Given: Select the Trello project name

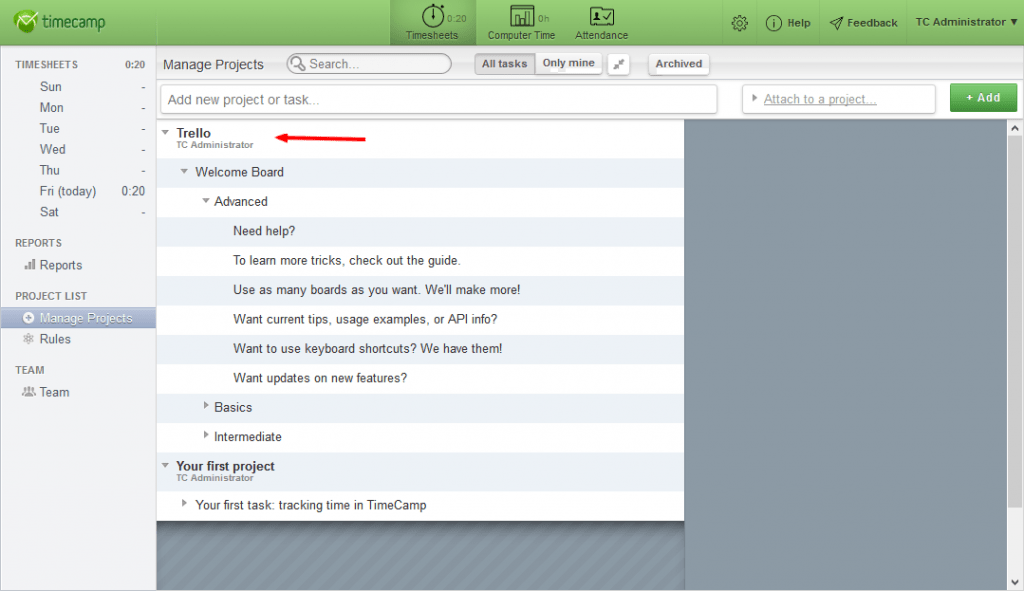Looking at the screenshot, I should pos(193,133).
